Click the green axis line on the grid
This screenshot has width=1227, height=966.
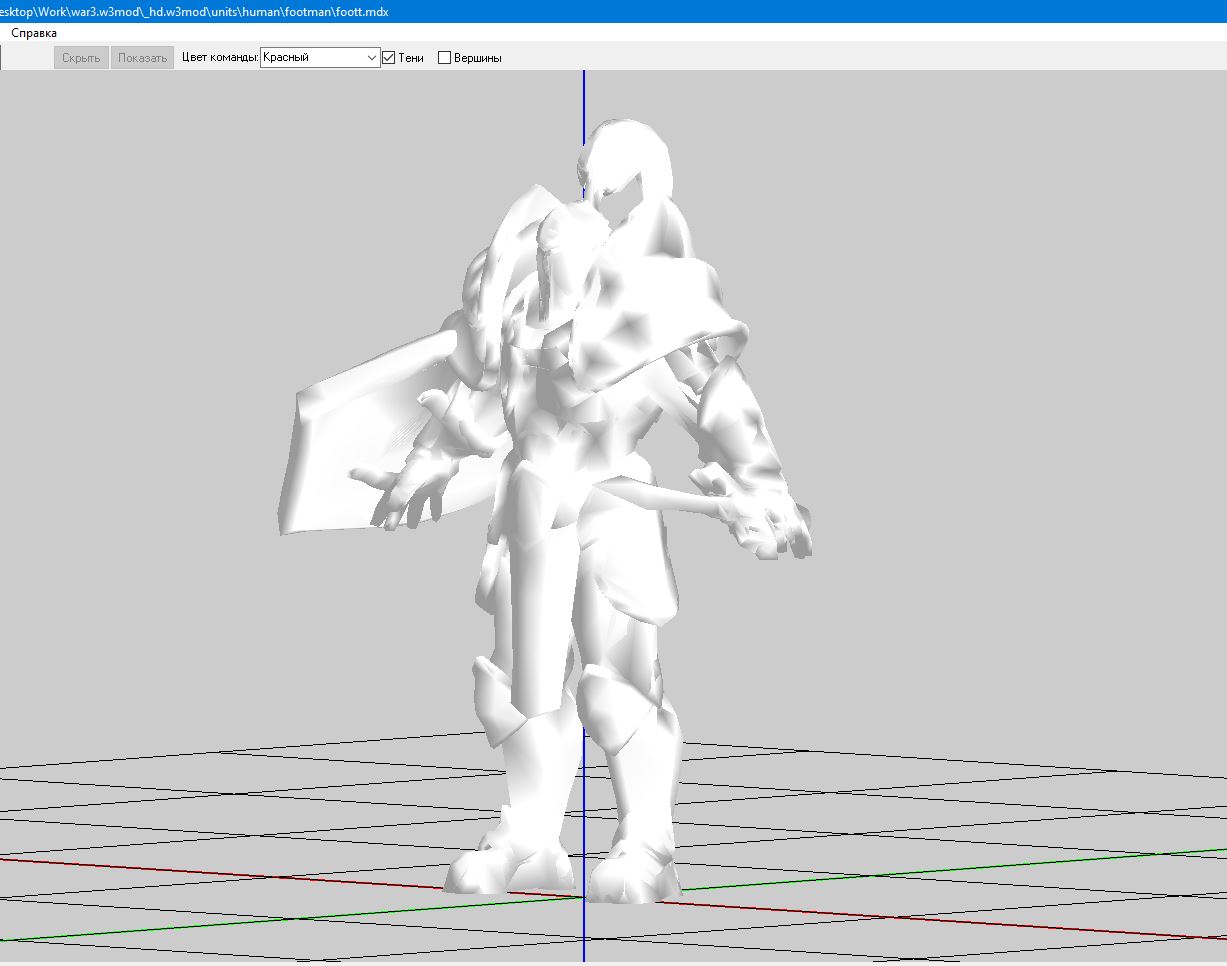coord(1000,865)
